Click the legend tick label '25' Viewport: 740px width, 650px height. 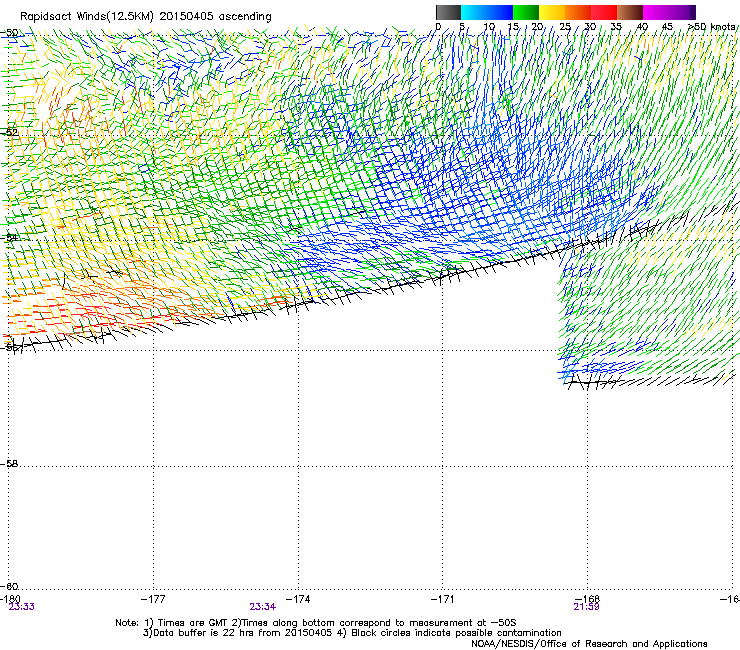click(565, 27)
